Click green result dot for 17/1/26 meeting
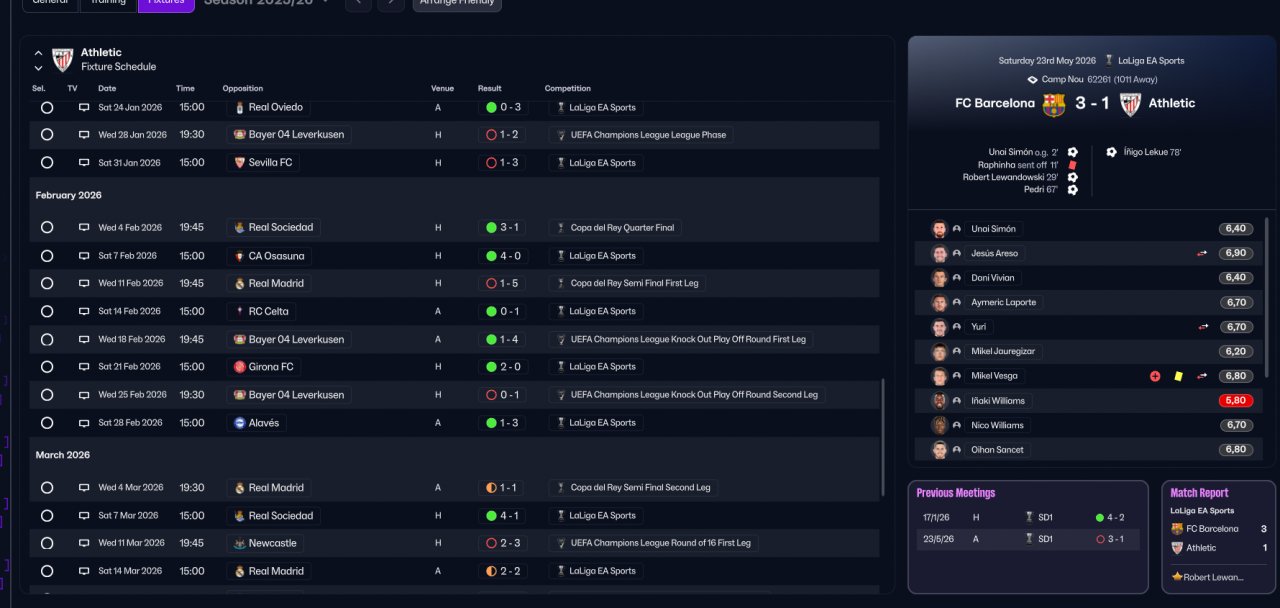The width and height of the screenshot is (1280, 608). point(1100,518)
